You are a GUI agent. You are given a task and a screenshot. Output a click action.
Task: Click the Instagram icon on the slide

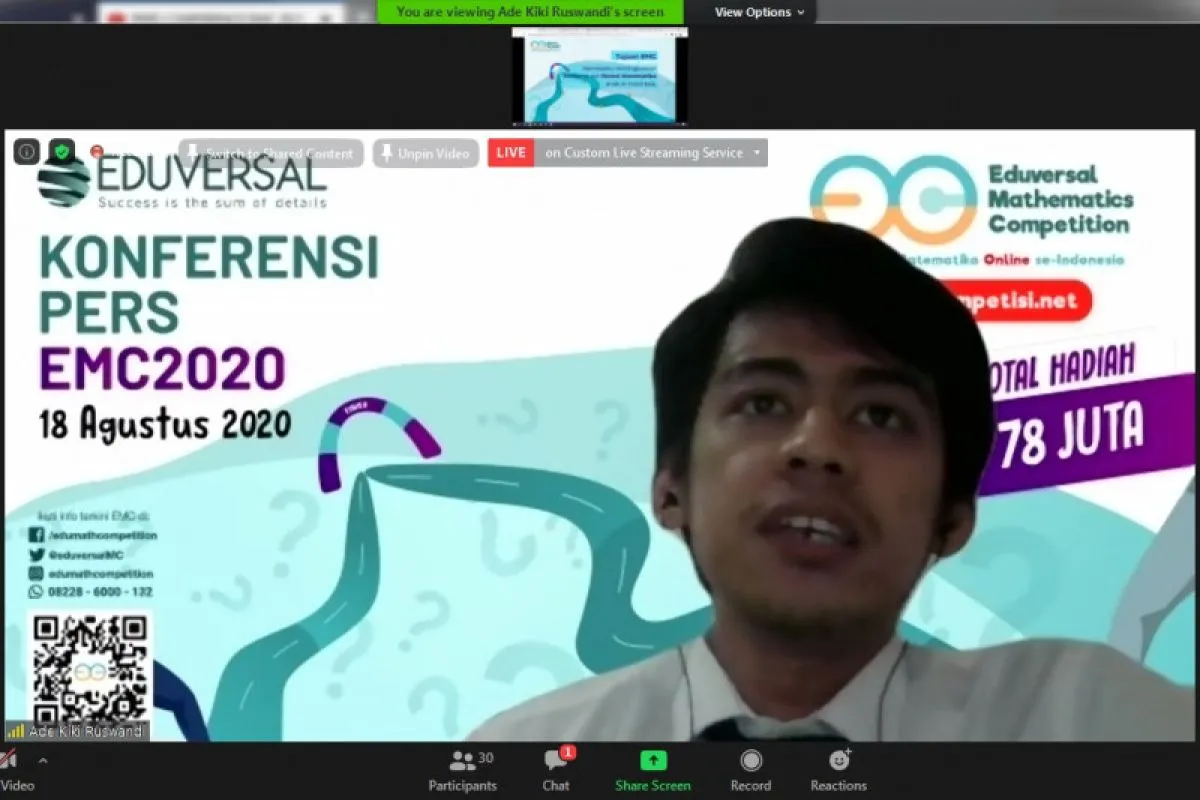point(36,573)
